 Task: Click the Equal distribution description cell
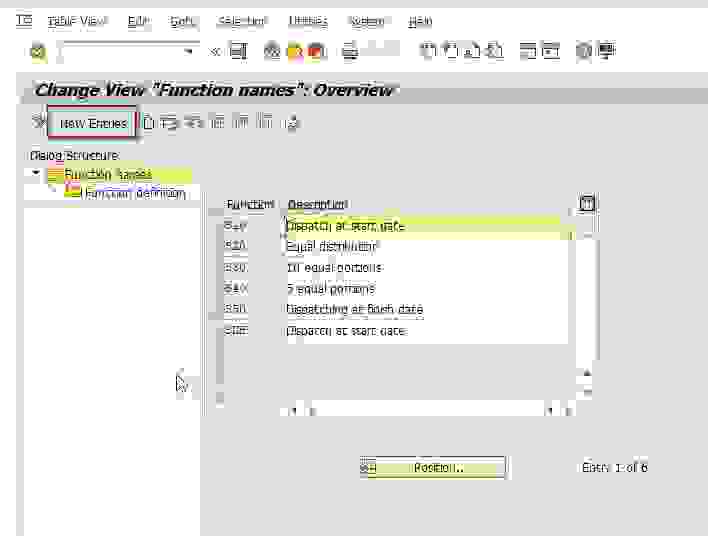(427, 247)
